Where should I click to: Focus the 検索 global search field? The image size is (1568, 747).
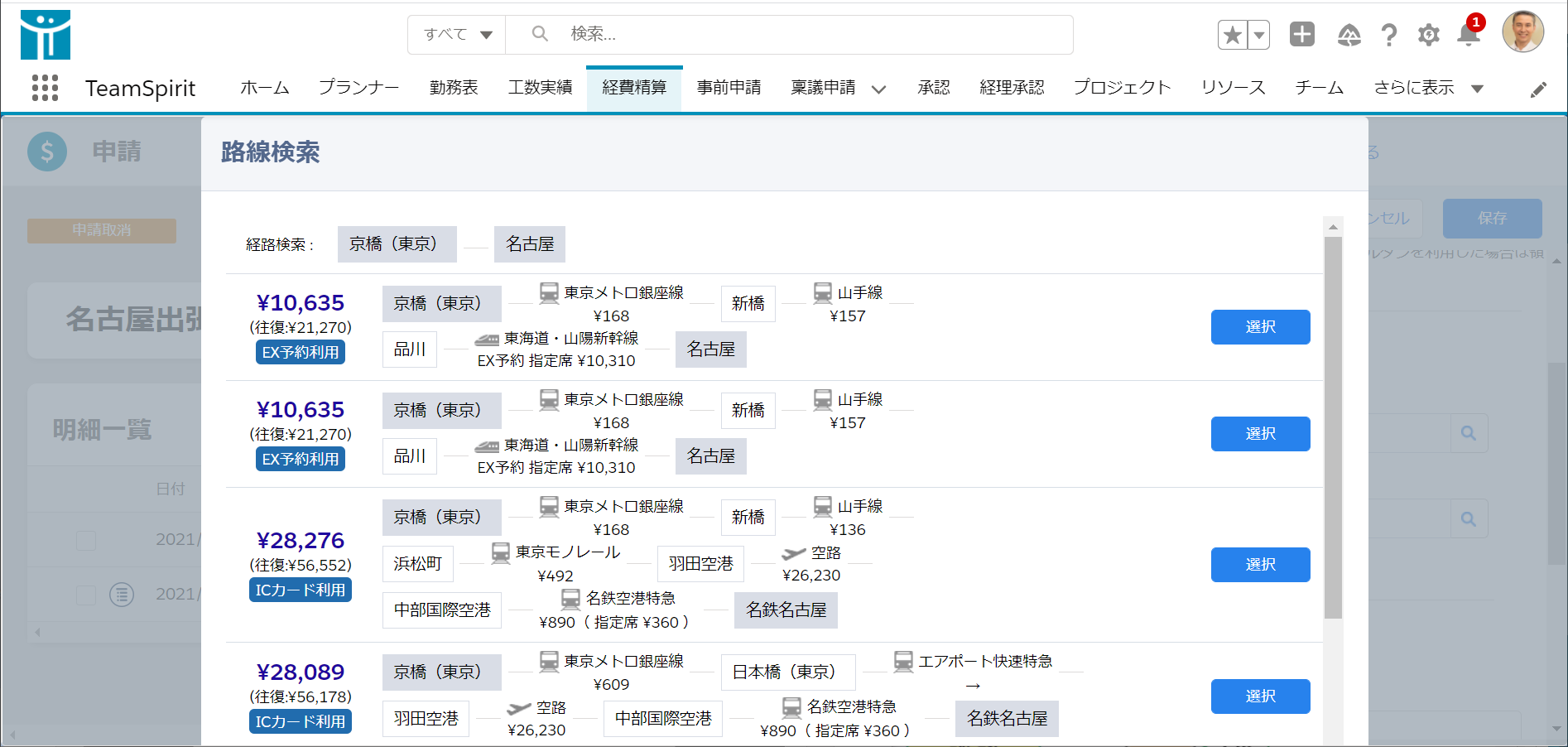pos(790,35)
